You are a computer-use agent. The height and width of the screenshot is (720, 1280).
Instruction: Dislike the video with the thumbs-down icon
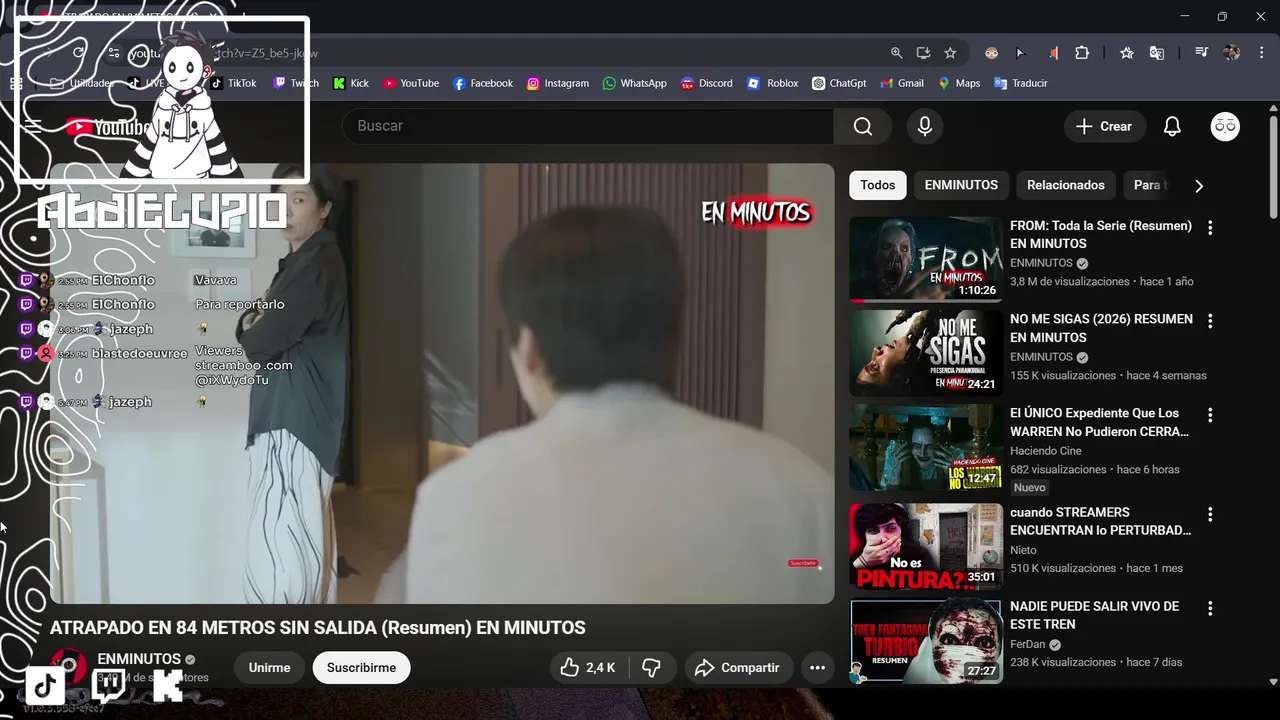point(651,668)
